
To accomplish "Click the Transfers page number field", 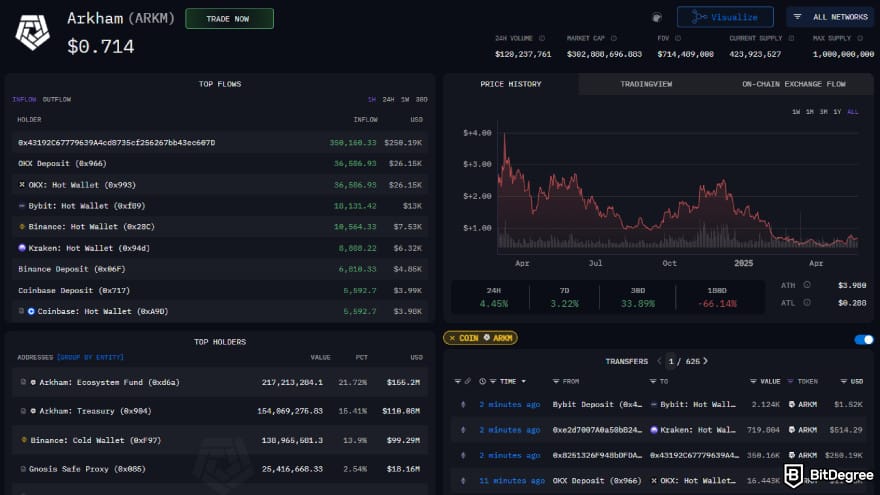I will [671, 361].
